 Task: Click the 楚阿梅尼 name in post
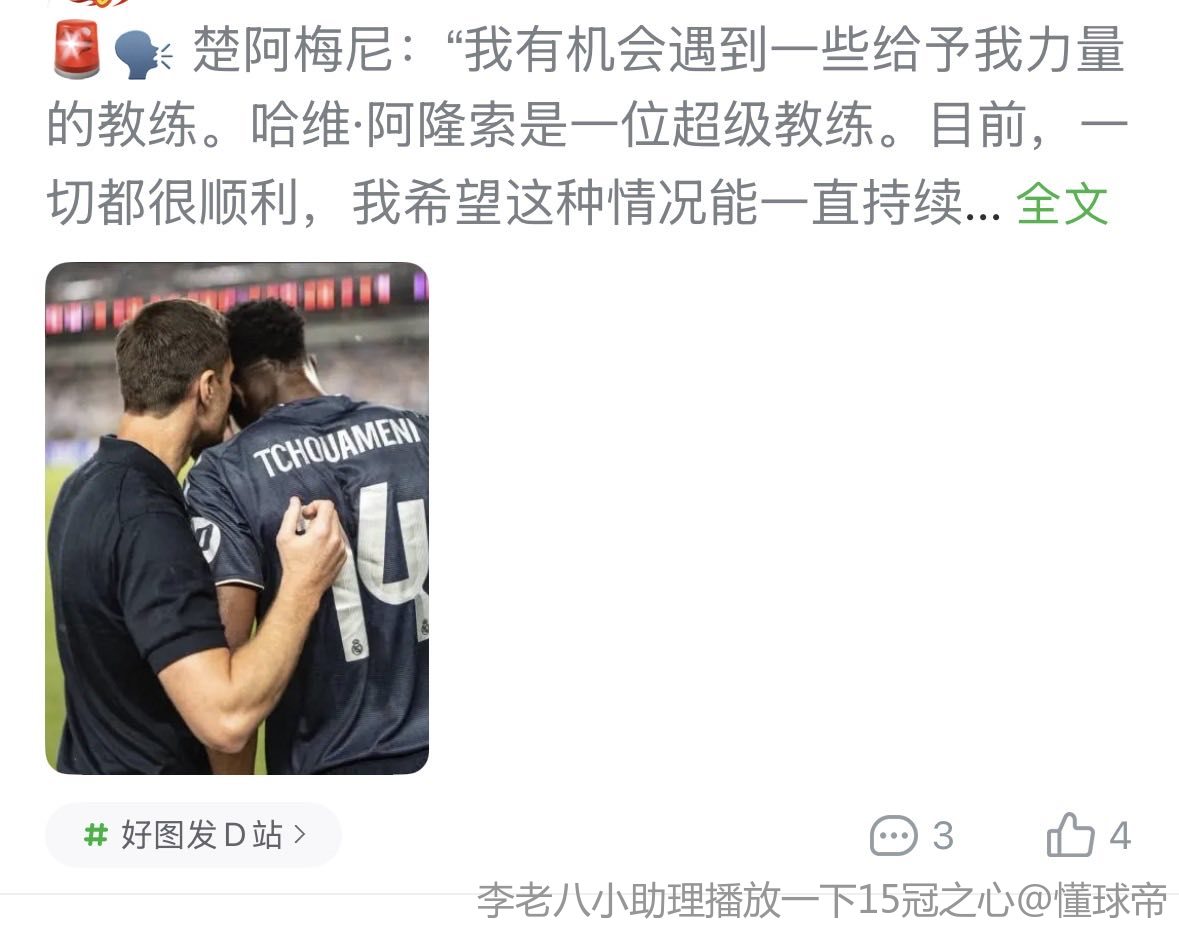293,50
